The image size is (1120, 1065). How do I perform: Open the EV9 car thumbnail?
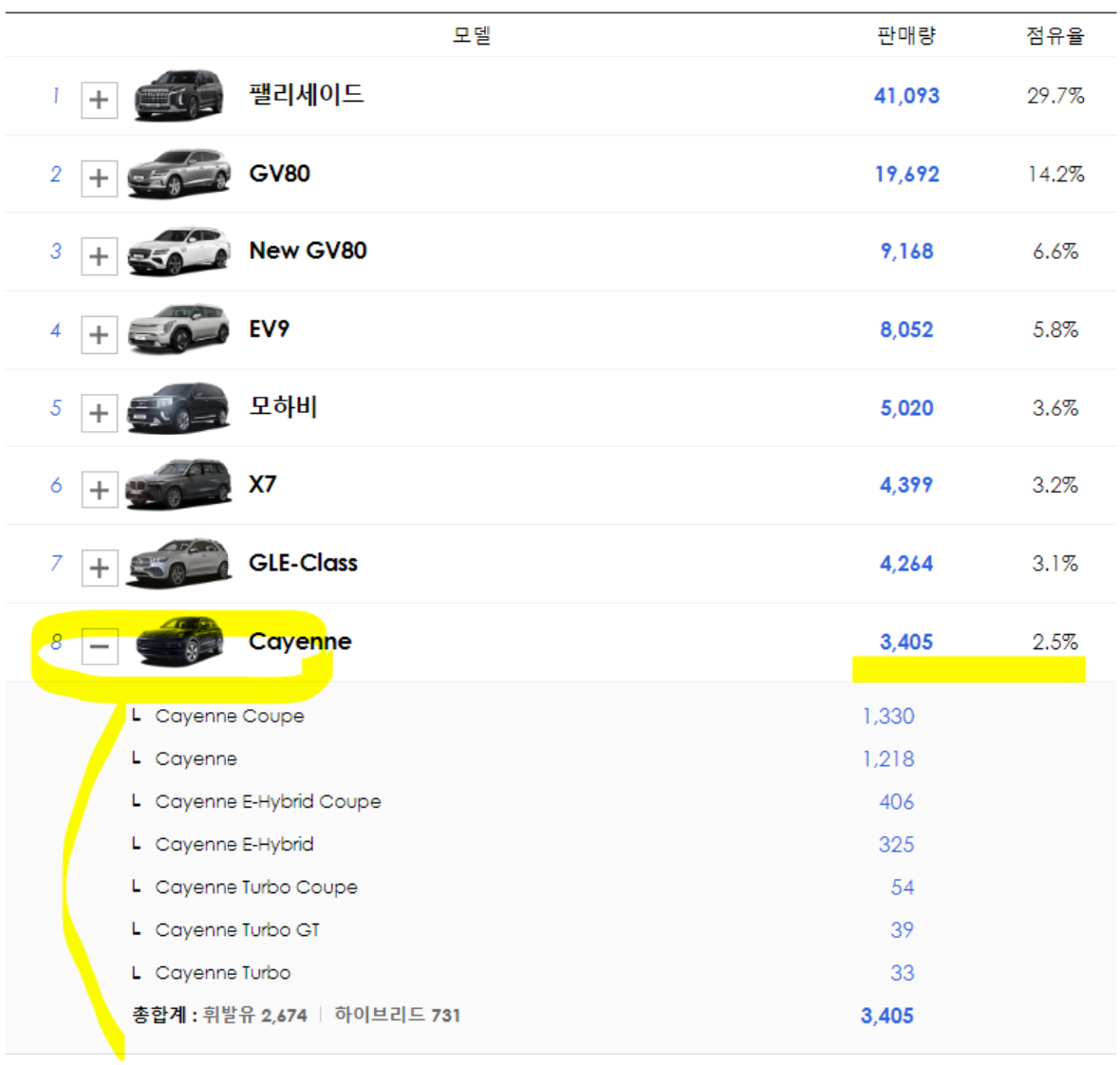[x=178, y=329]
